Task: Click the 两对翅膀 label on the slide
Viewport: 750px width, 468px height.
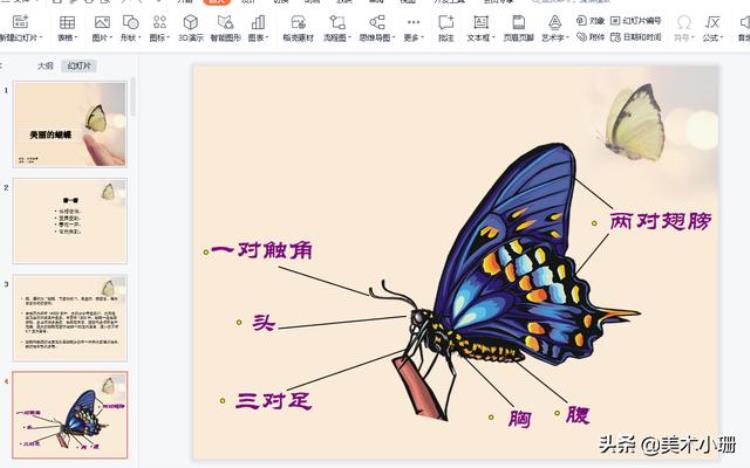Action: pyautogui.click(x=661, y=221)
